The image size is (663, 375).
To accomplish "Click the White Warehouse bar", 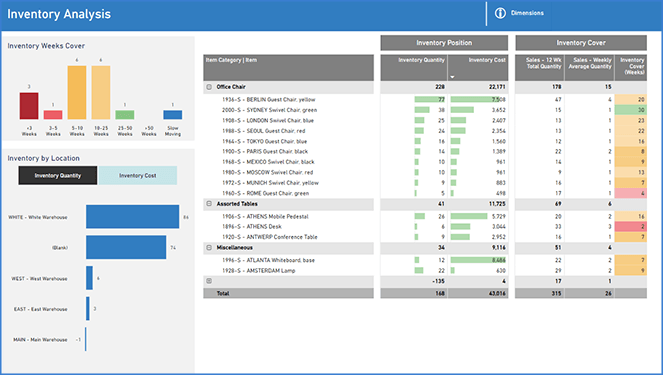I will click(132, 217).
